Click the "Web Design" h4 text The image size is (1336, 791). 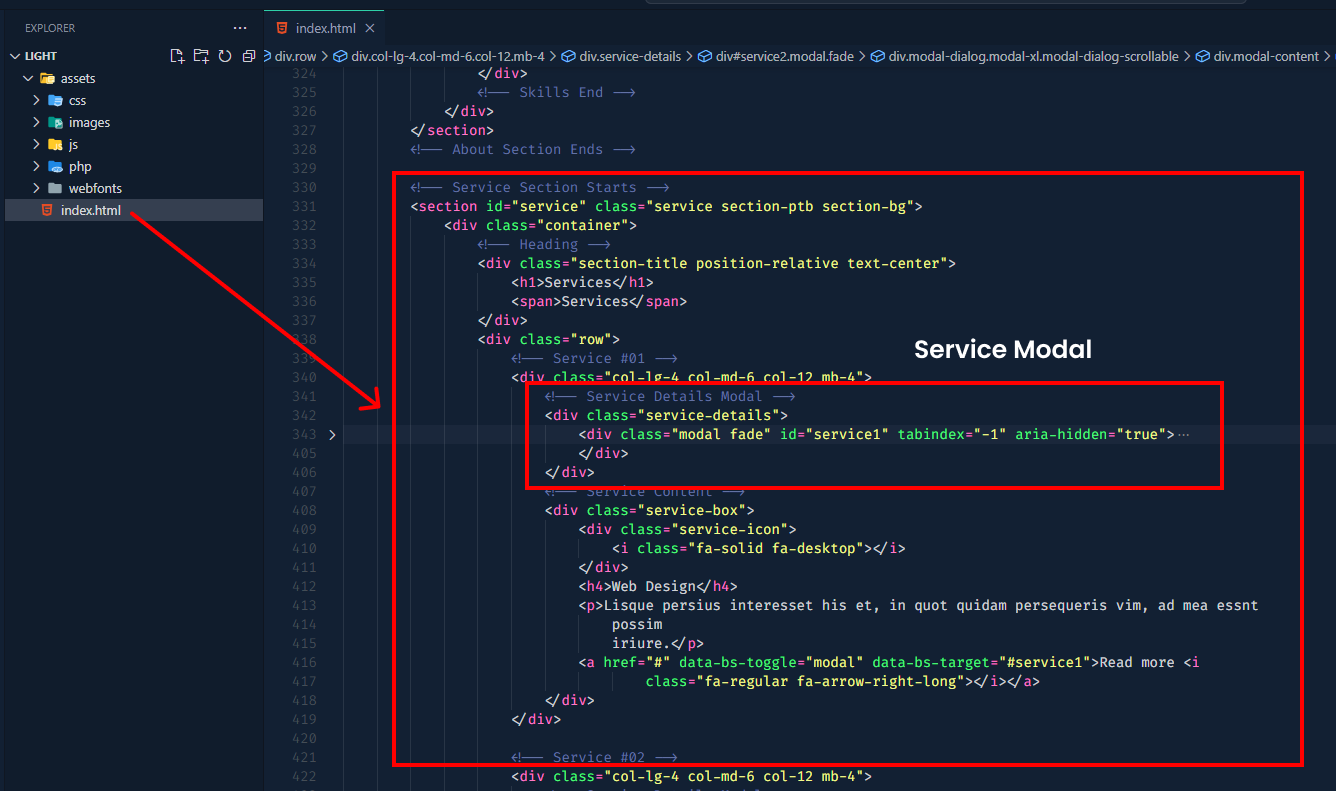[x=653, y=587]
